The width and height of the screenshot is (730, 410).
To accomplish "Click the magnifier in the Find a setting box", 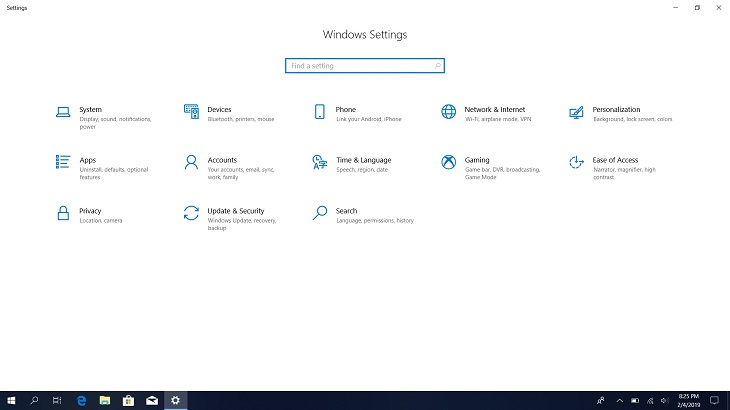I will point(438,66).
